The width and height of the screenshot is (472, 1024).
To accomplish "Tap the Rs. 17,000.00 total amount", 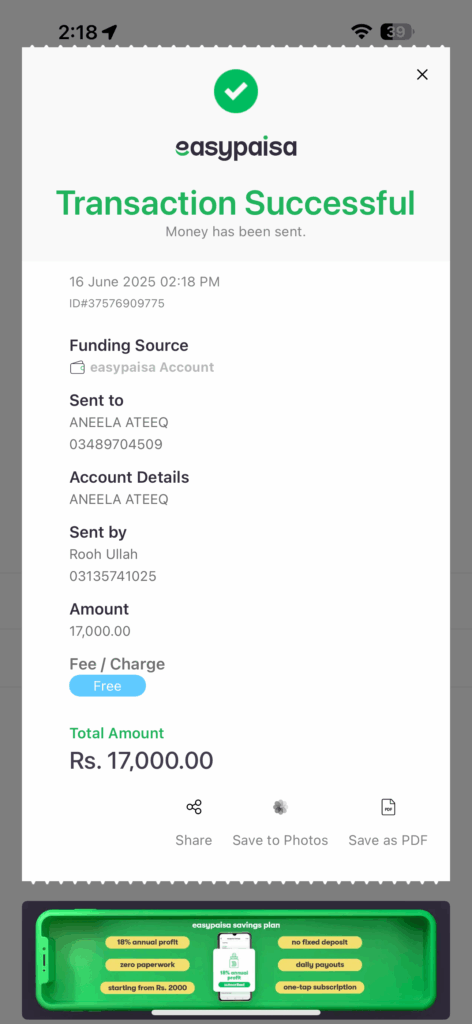I will [x=142, y=761].
